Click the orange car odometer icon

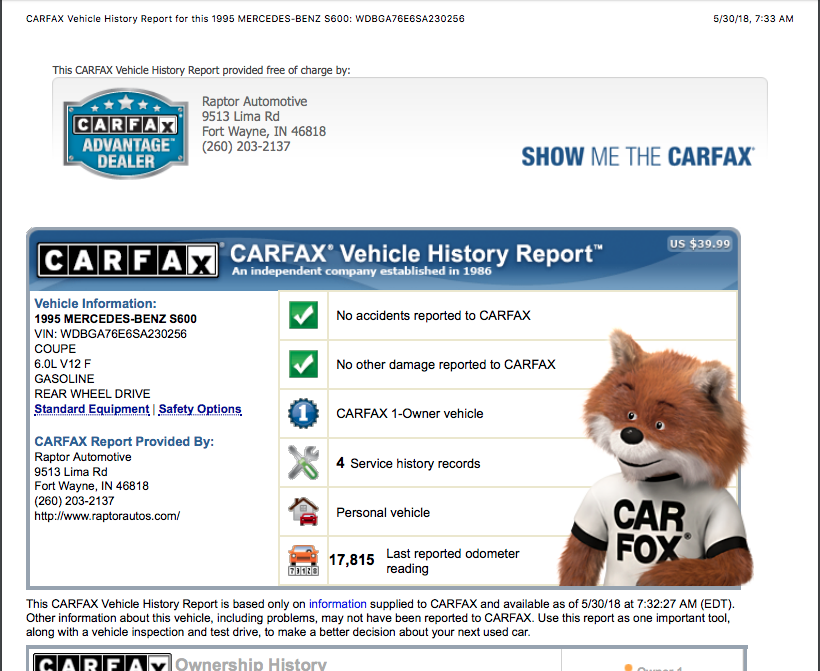[303, 561]
